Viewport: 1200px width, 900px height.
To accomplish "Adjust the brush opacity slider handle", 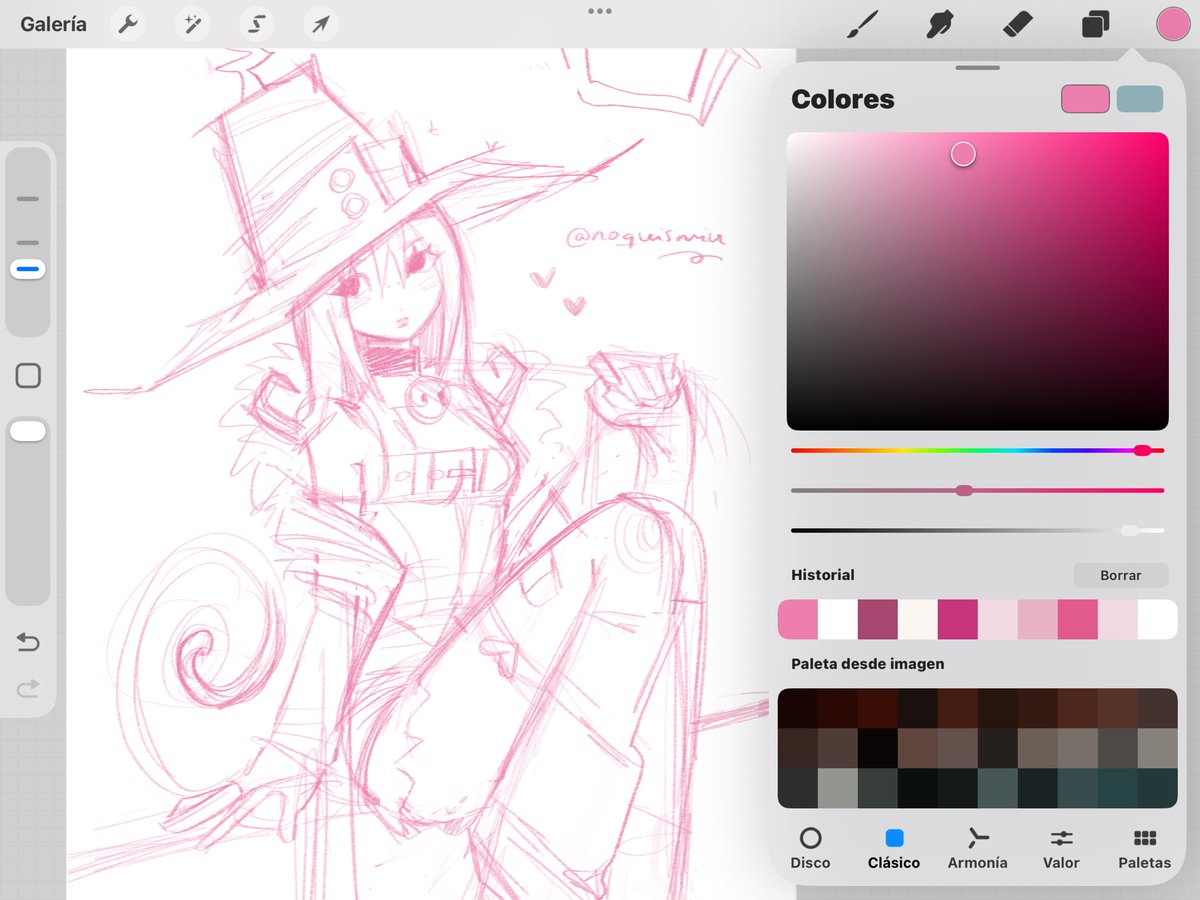I will point(28,431).
